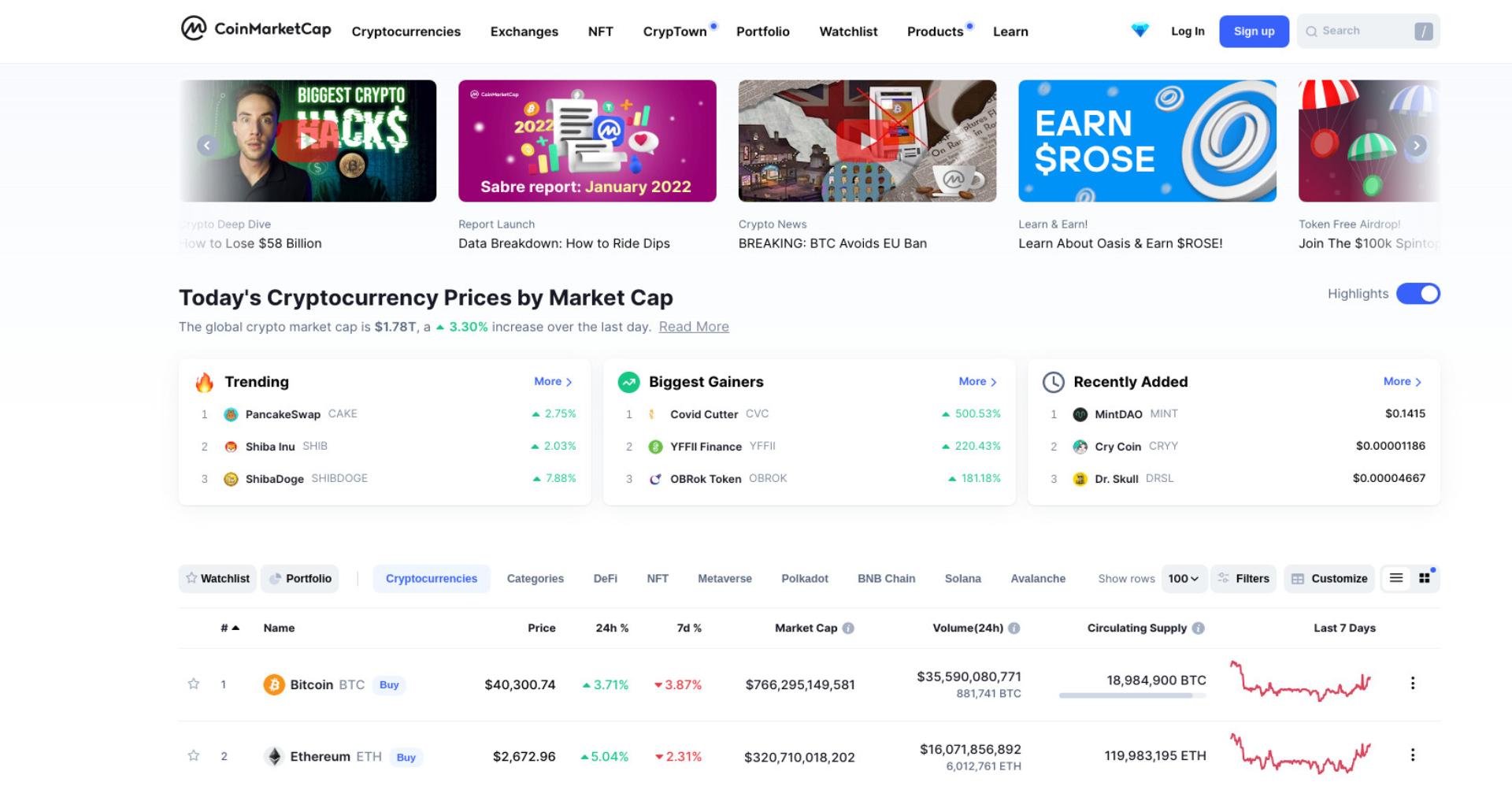Switch to list view layout
Screen dimensions: 1512x786
(1396, 578)
